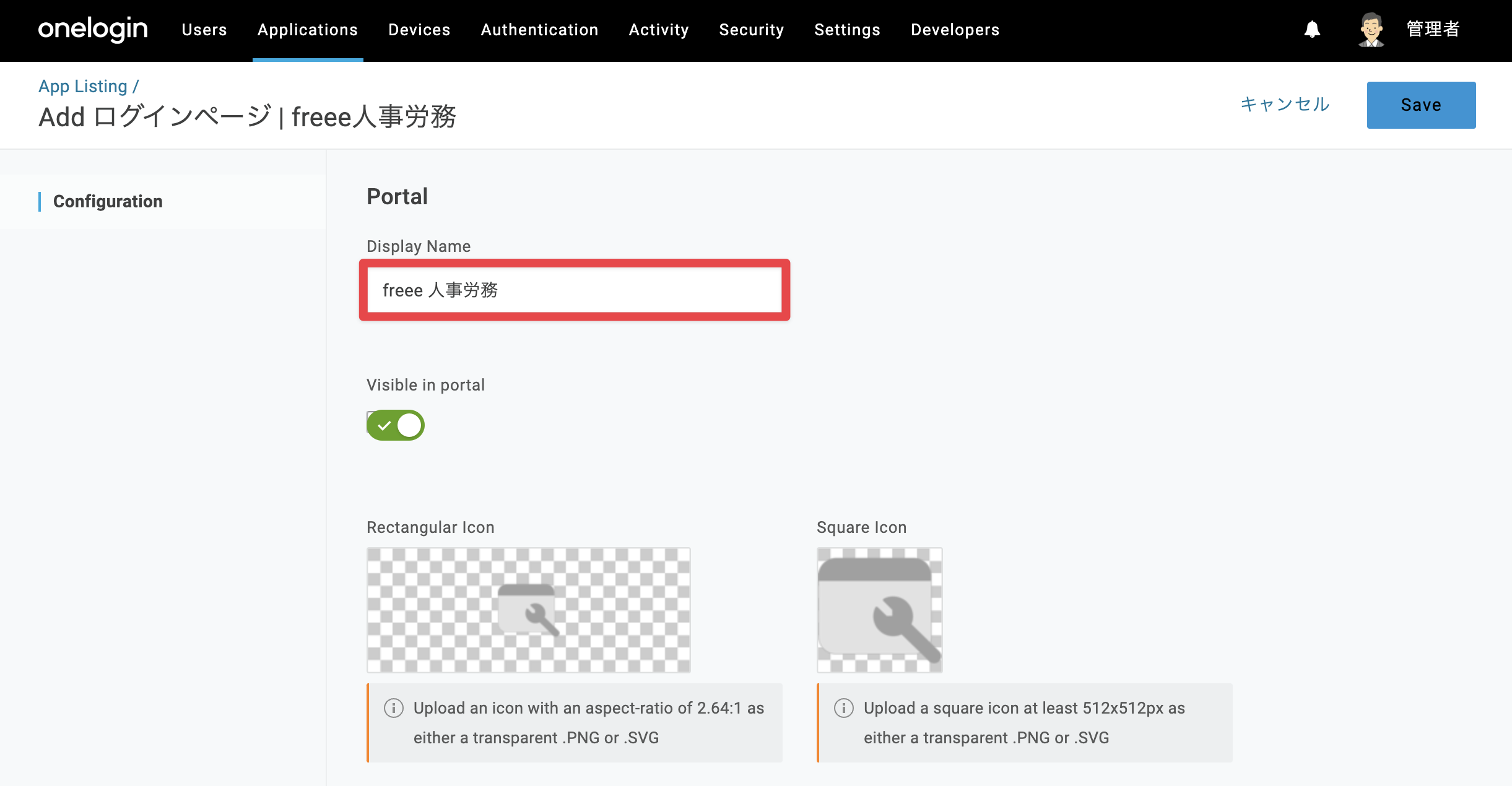This screenshot has width=1512, height=786.
Task: Open the administrator avatar profile picture
Action: 1371,30
